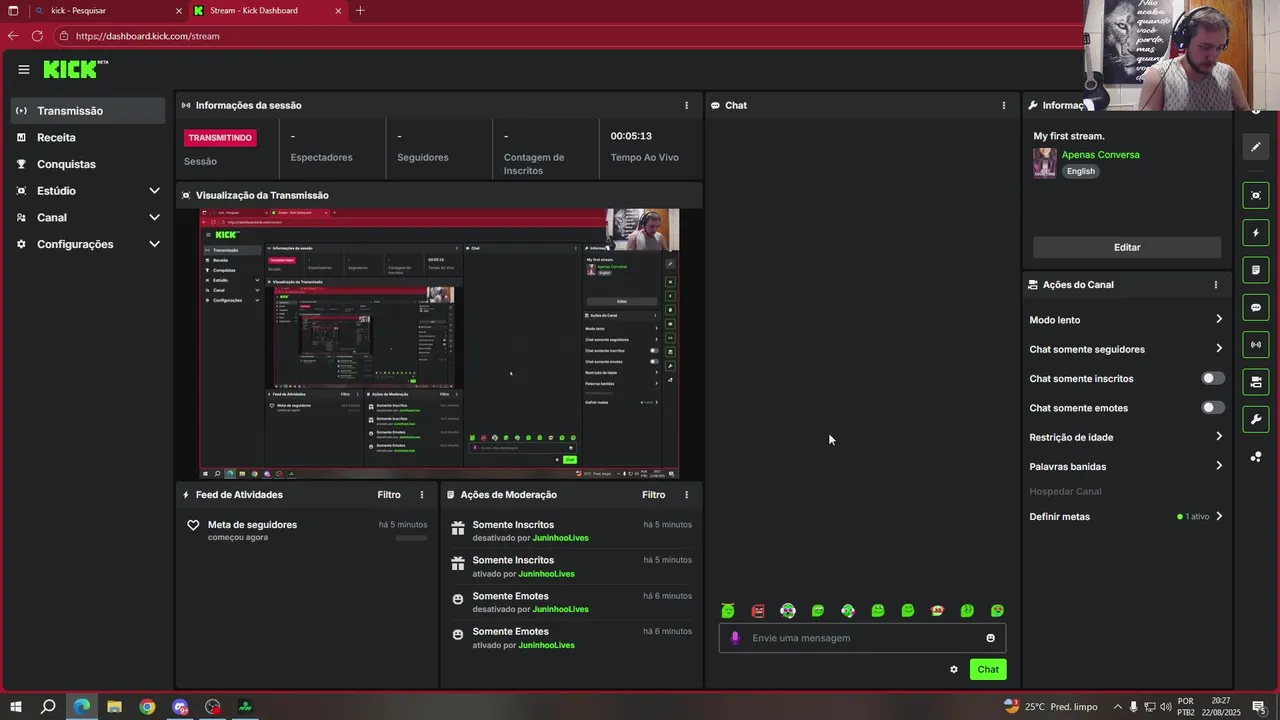Screen dimensions: 1280x720
Task: Insert the heart-eyes emote at row end
Action: (997, 611)
